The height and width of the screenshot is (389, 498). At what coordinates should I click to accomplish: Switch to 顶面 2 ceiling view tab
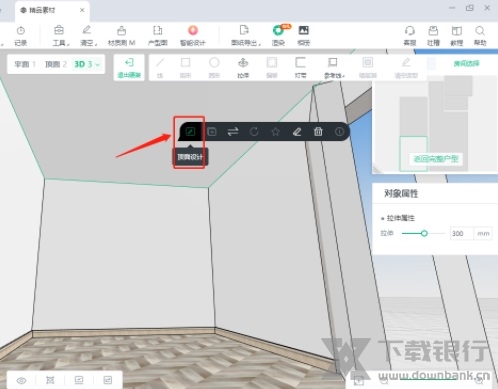click(56, 64)
